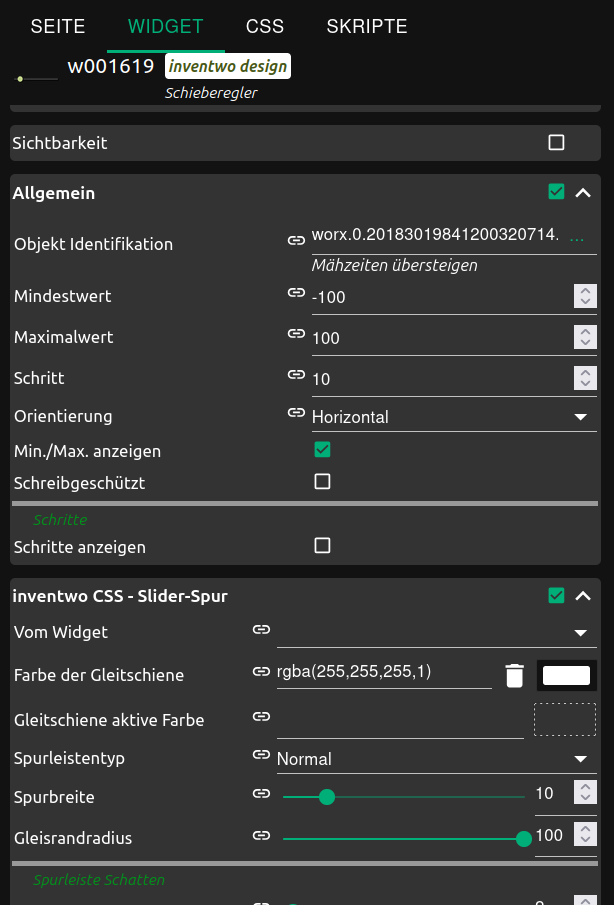Click link icon beside Gleitschiene aktive Farbe
The width and height of the screenshot is (614, 905).
pos(261,717)
